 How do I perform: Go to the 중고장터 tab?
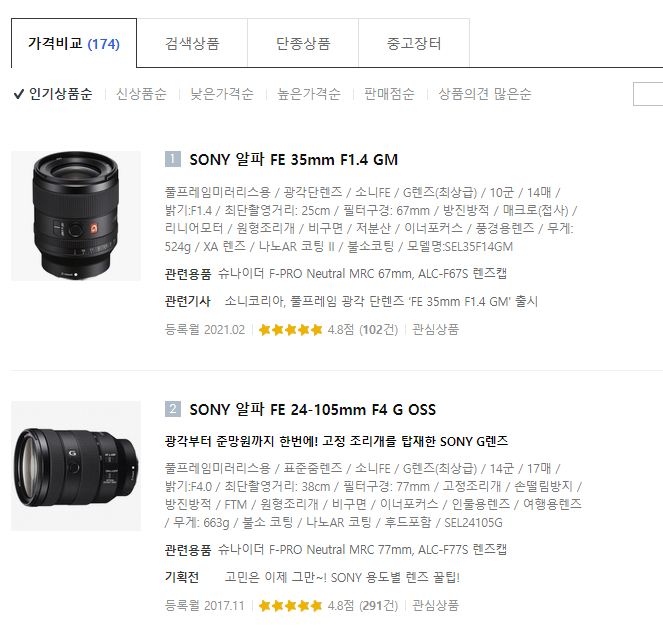(x=414, y=43)
